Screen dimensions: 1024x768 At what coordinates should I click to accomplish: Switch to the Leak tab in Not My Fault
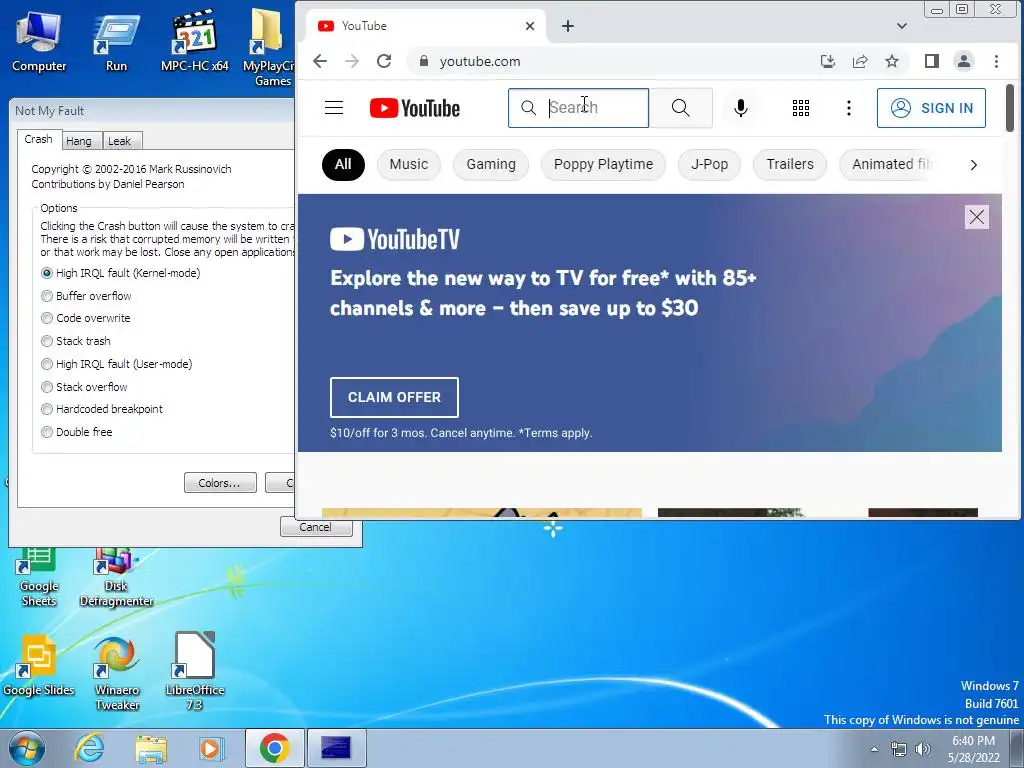[x=120, y=141]
